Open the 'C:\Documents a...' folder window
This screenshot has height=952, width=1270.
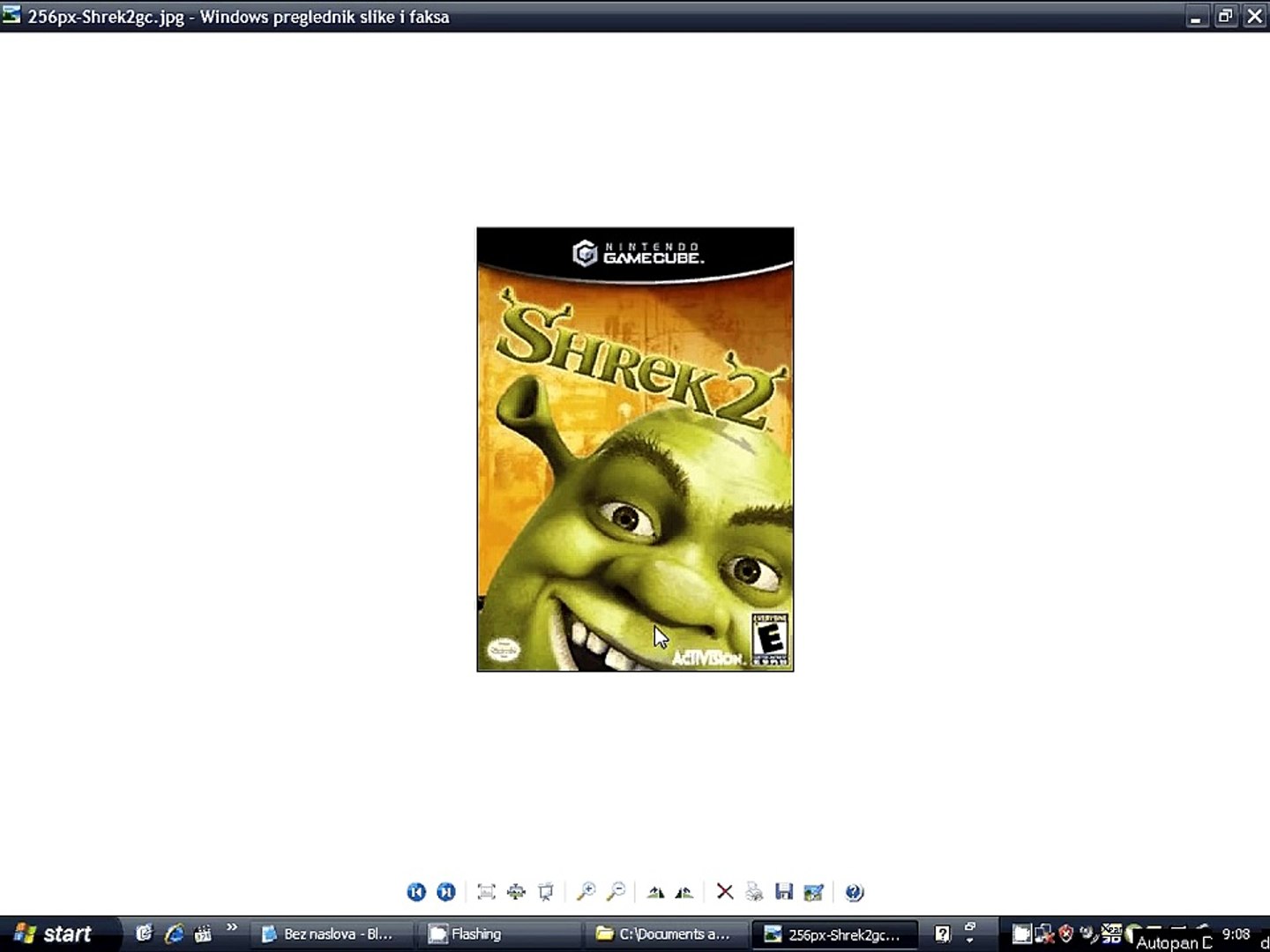[666, 934]
